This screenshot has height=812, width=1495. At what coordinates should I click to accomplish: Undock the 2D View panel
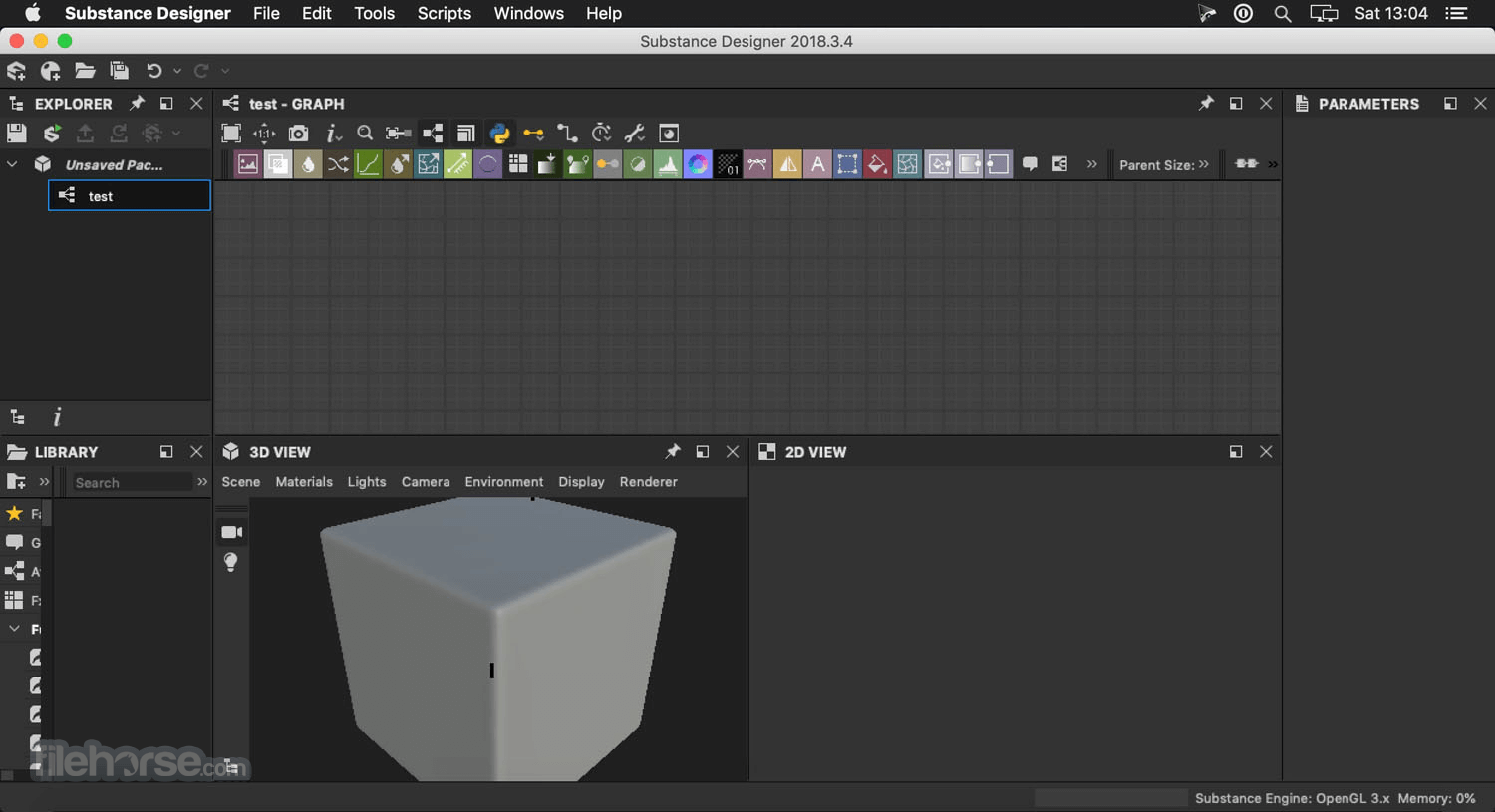click(x=1236, y=452)
